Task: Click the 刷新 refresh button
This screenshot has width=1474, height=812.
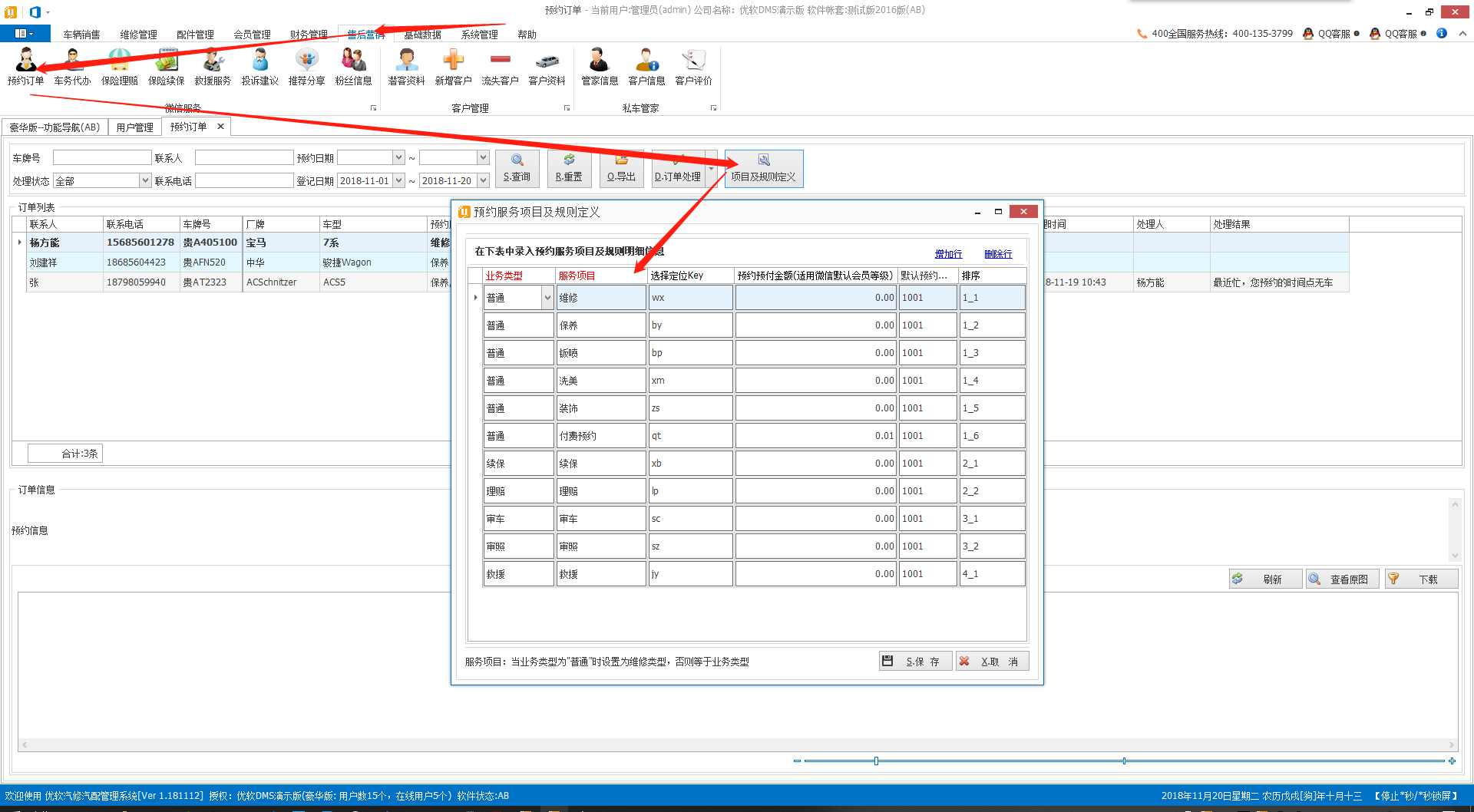Action: (1265, 579)
